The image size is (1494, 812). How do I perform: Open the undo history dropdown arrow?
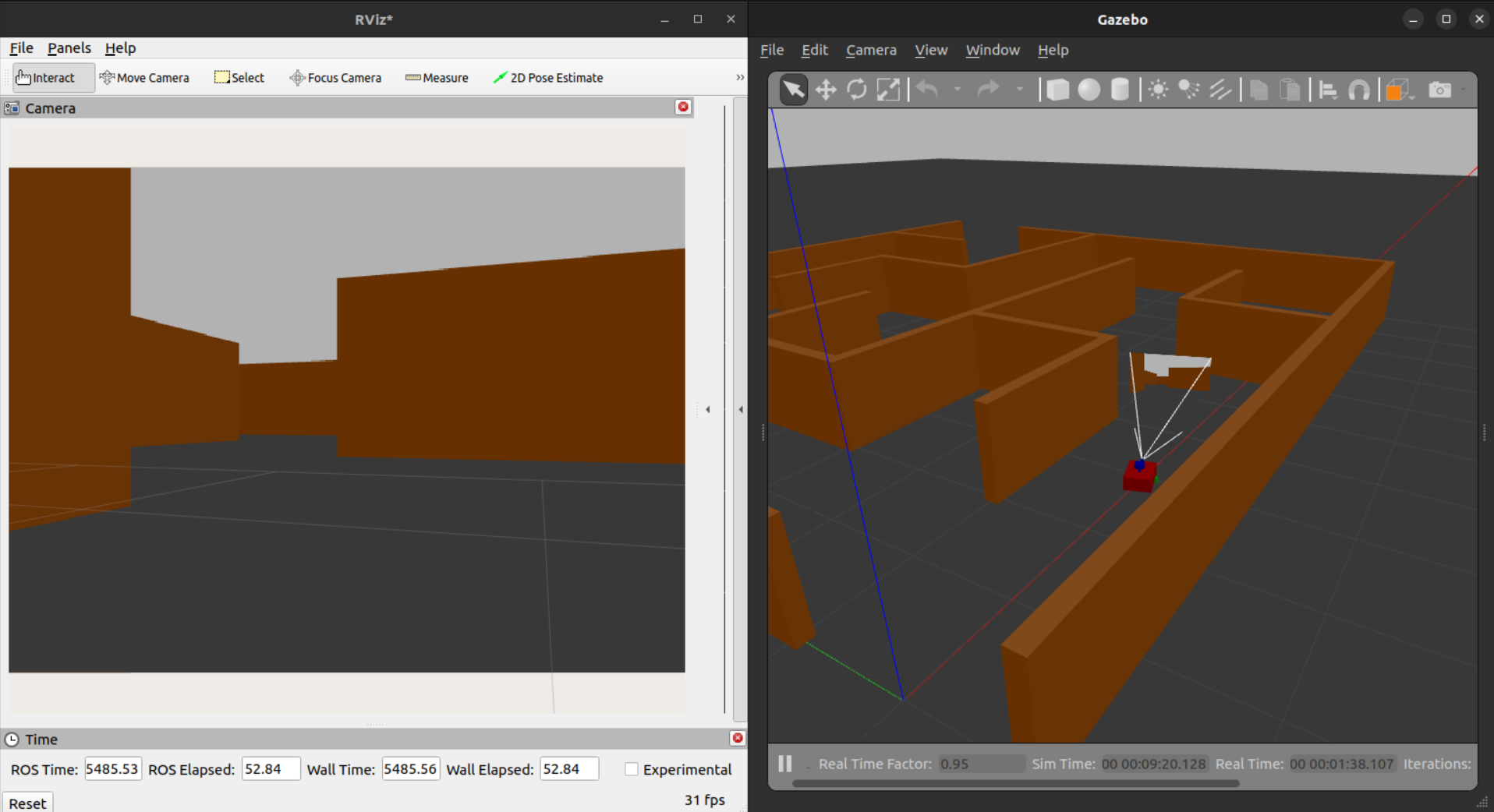pyautogui.click(x=958, y=90)
